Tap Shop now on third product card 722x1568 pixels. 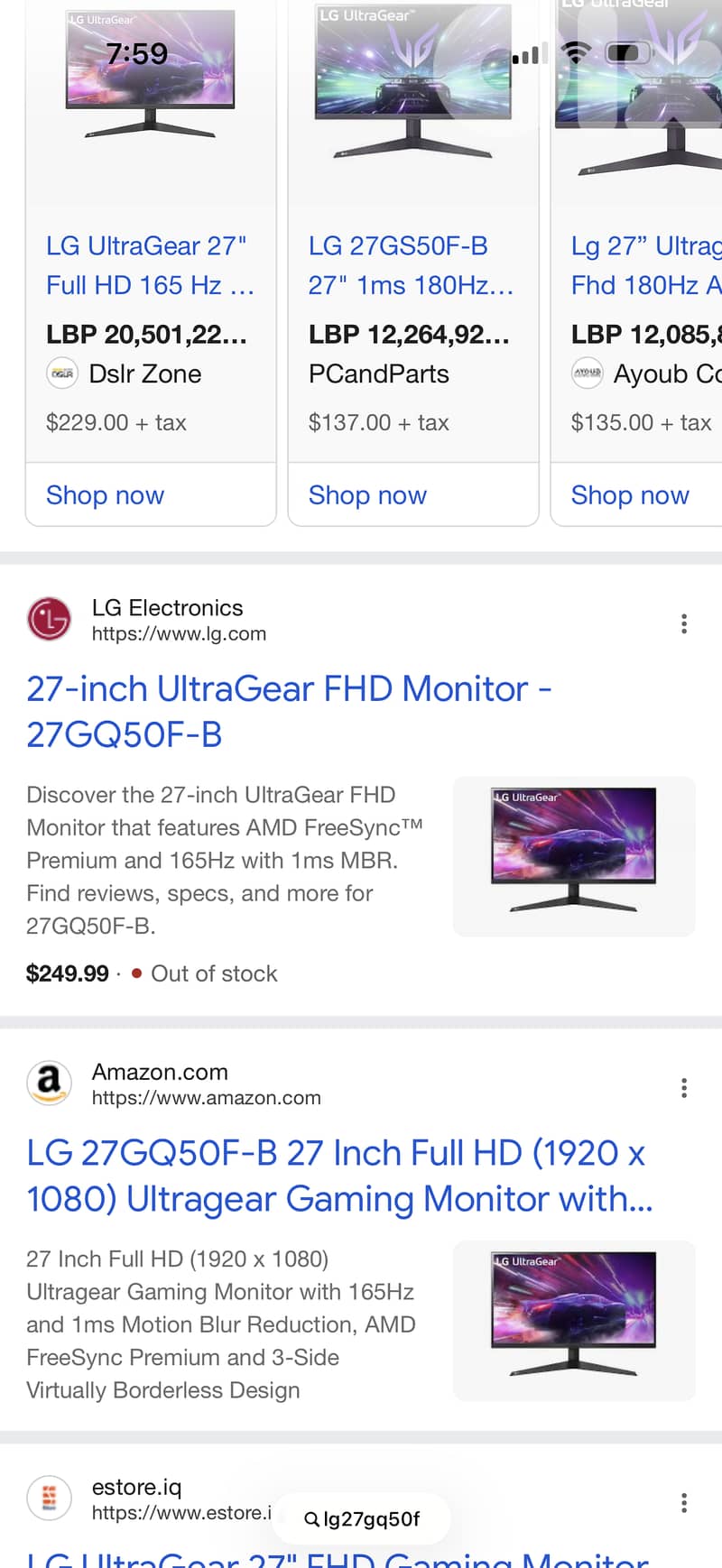630,495
